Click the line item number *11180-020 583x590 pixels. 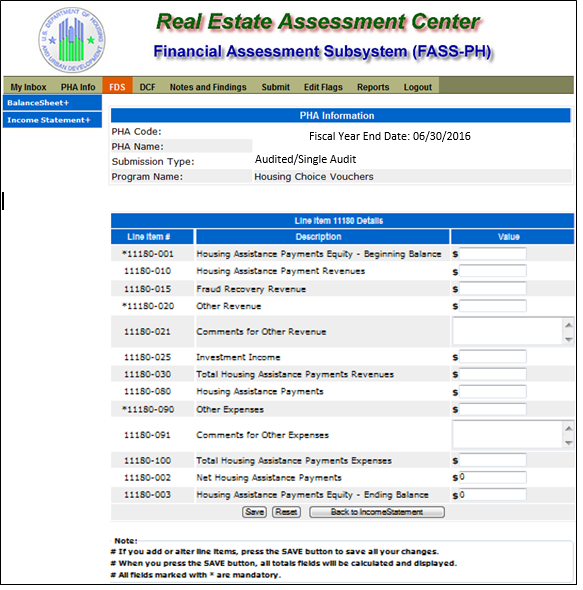148,306
